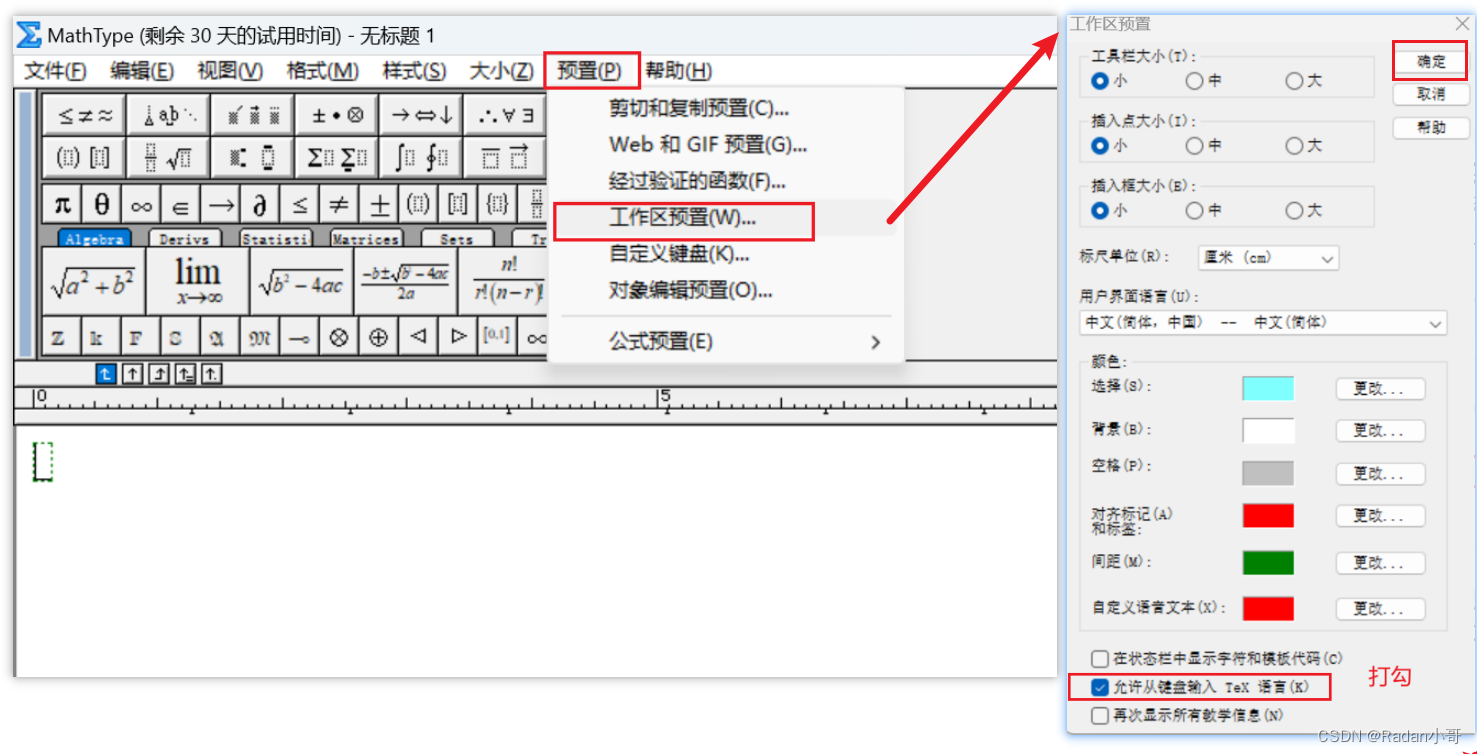The height and width of the screenshot is (754, 1477).
Task: Select the left-justified tab stop icon
Action: click(x=106, y=374)
